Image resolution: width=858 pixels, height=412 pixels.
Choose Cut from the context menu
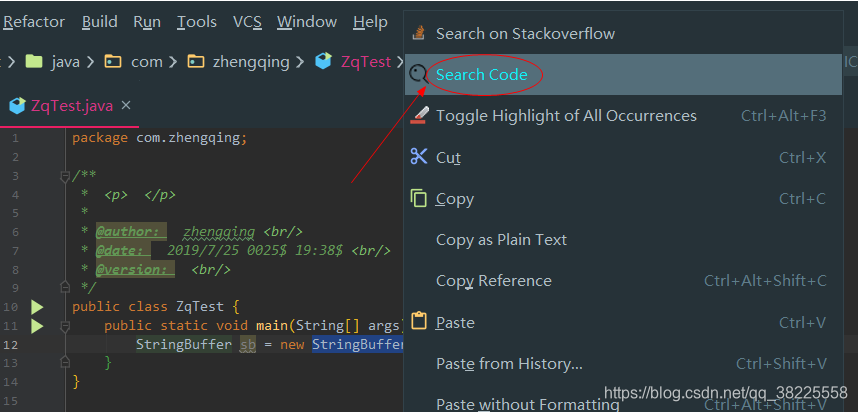[x=623, y=158]
